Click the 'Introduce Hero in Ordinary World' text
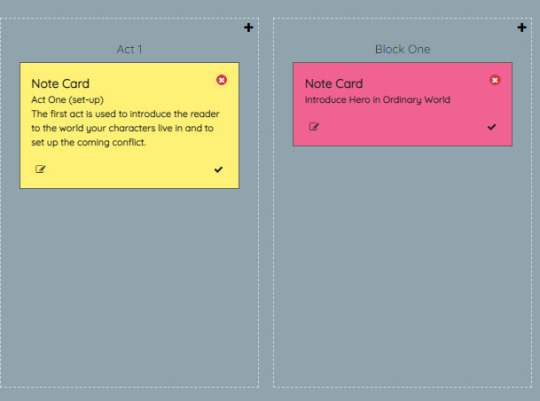 [377, 100]
